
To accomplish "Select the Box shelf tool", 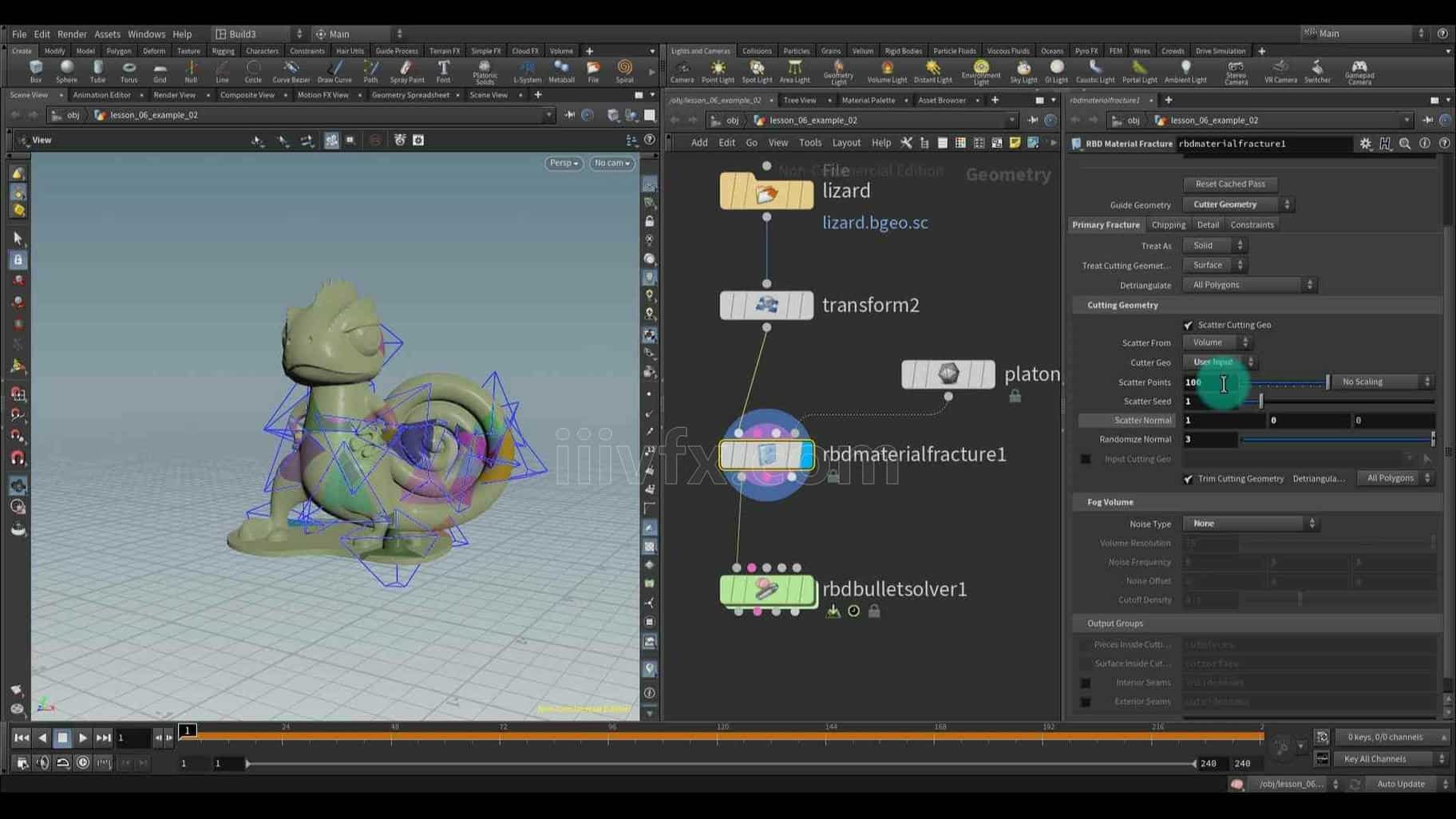I will click(36, 72).
